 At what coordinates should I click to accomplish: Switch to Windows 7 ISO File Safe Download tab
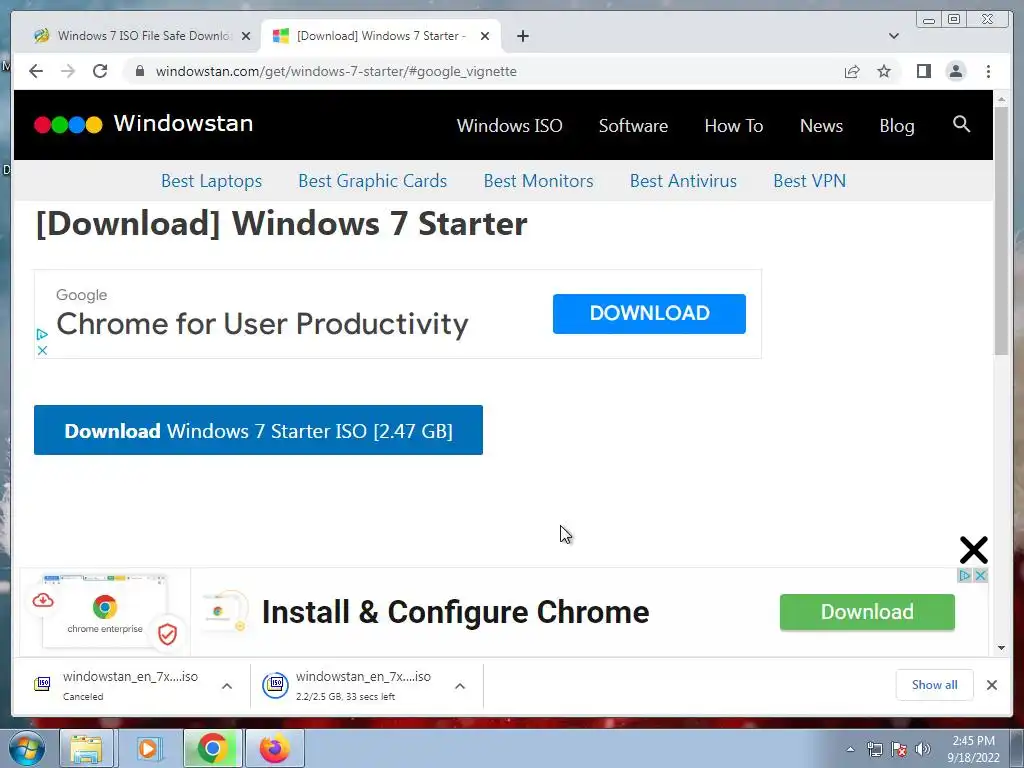tap(135, 36)
